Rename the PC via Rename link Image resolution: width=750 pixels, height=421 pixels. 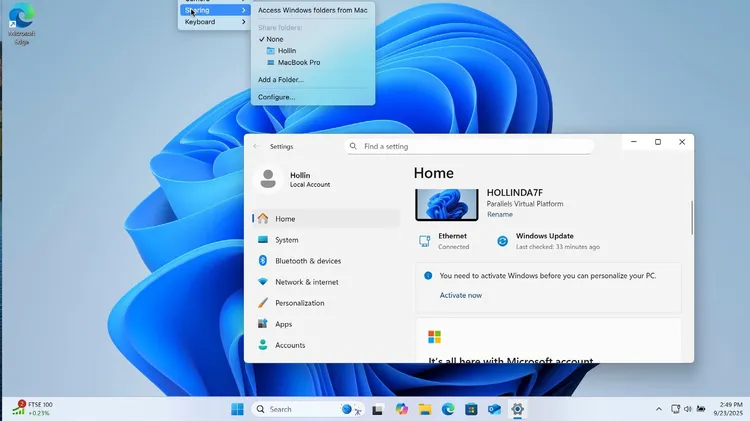[499, 215]
